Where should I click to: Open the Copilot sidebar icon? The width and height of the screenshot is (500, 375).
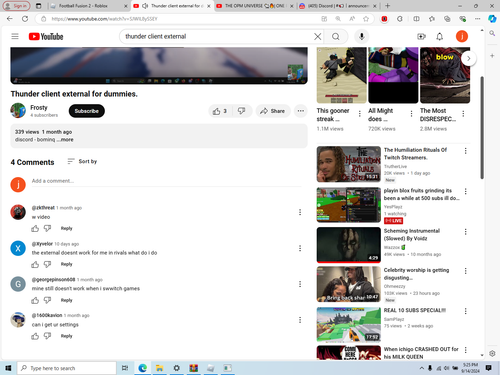tap(492, 19)
